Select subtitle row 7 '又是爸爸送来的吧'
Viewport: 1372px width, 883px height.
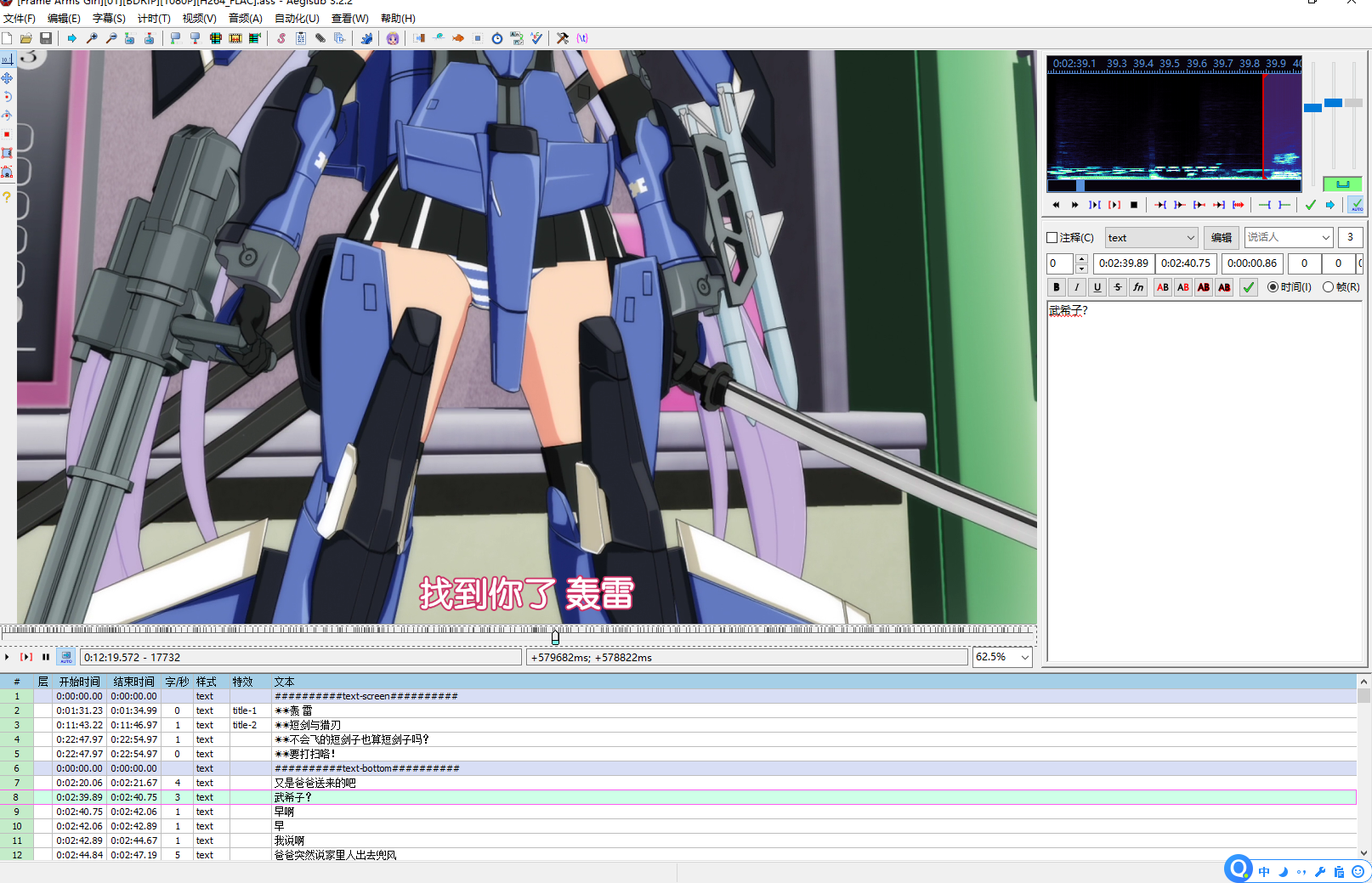[678, 783]
